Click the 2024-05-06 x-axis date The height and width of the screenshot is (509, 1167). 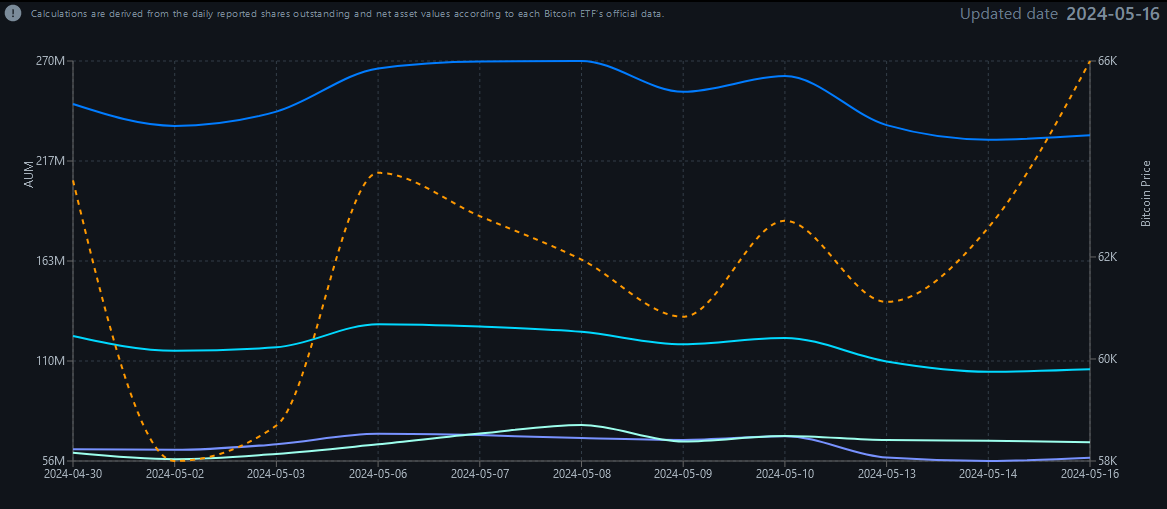pos(377,473)
